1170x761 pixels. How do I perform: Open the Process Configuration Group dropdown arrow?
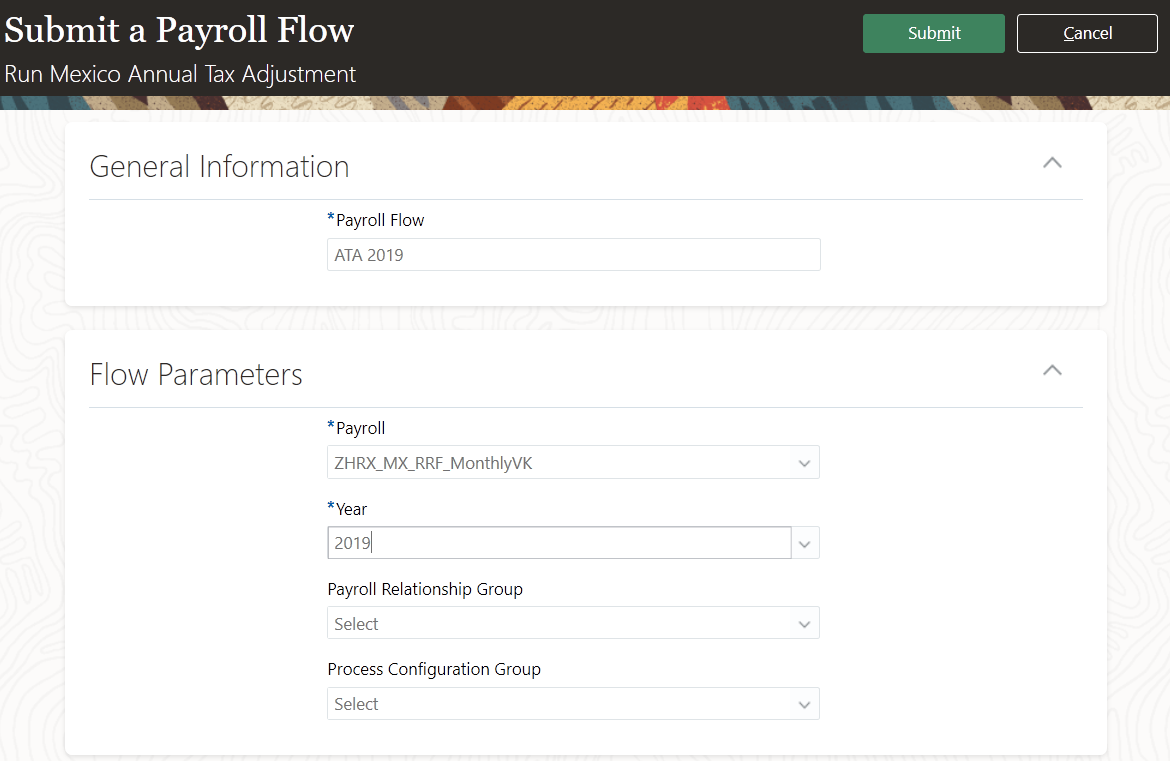coord(805,704)
